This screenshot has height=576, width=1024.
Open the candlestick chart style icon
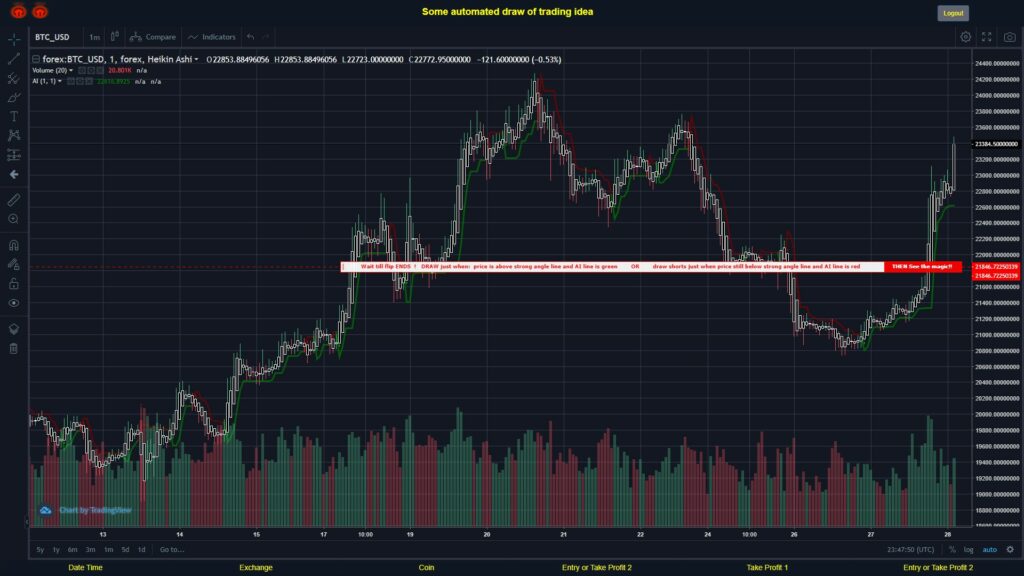click(115, 37)
